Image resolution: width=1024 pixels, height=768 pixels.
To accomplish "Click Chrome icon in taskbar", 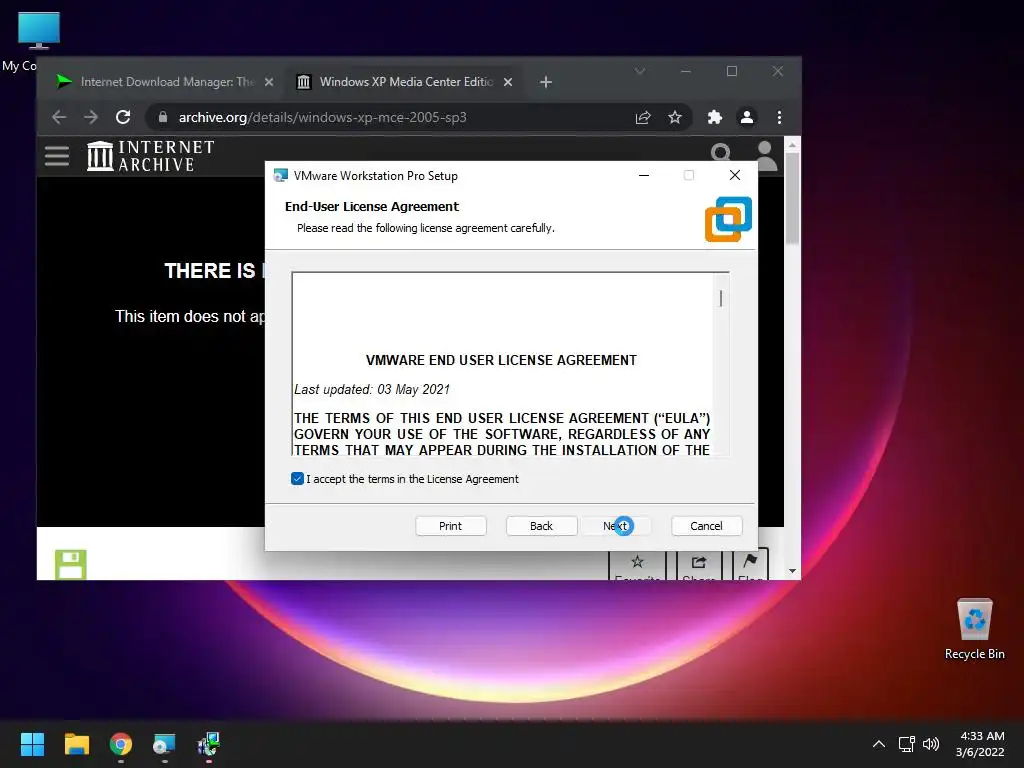I will 121,744.
